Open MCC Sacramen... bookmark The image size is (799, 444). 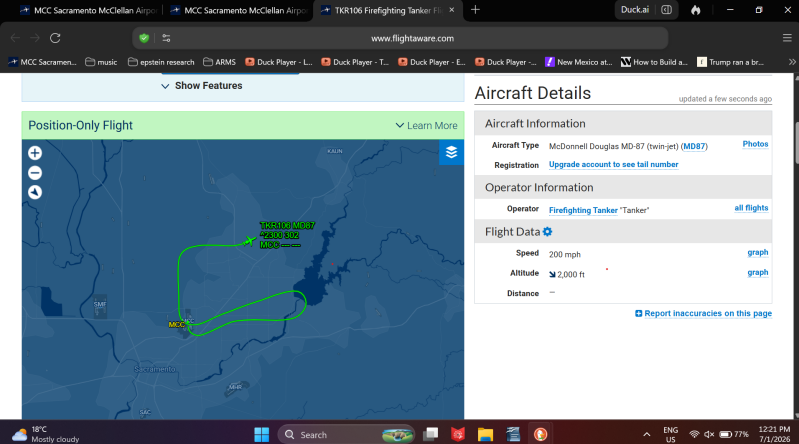[42, 62]
